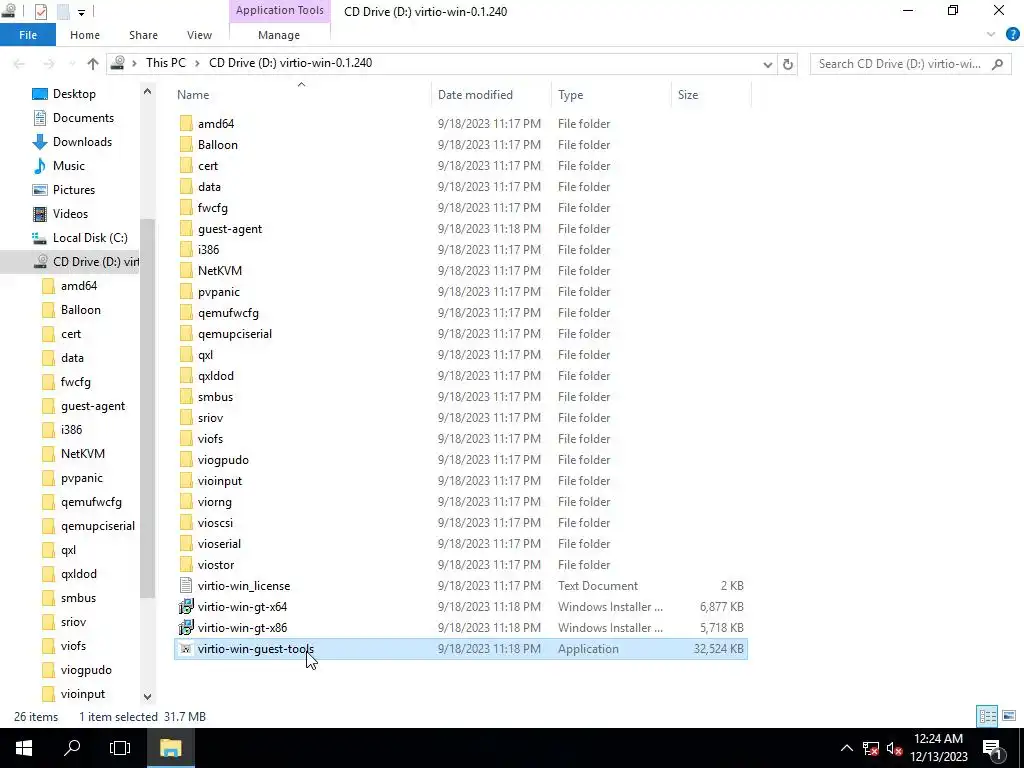The image size is (1024, 768).
Task: Switch to Large icons view layout
Action: click(1009, 716)
